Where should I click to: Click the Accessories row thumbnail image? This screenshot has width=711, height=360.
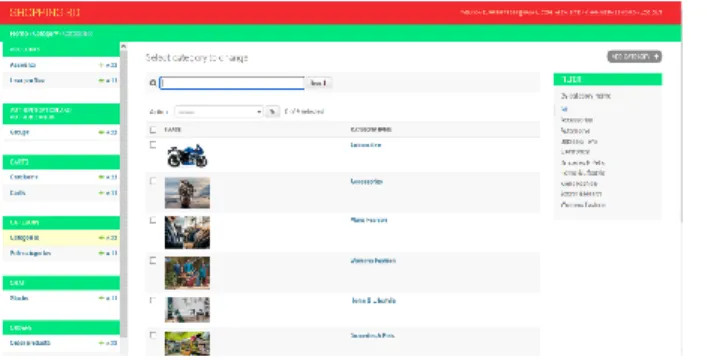pyautogui.click(x=187, y=193)
